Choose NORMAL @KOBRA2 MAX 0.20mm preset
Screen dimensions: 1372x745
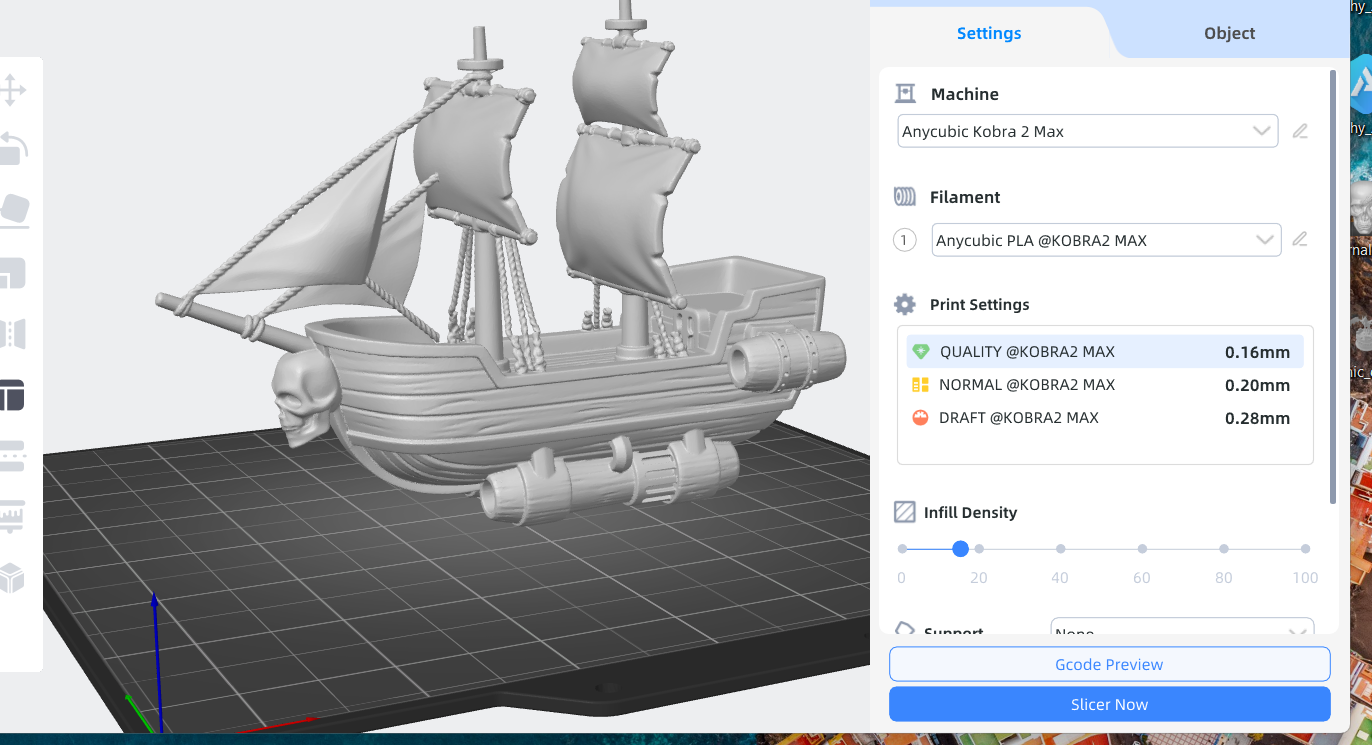1105,385
